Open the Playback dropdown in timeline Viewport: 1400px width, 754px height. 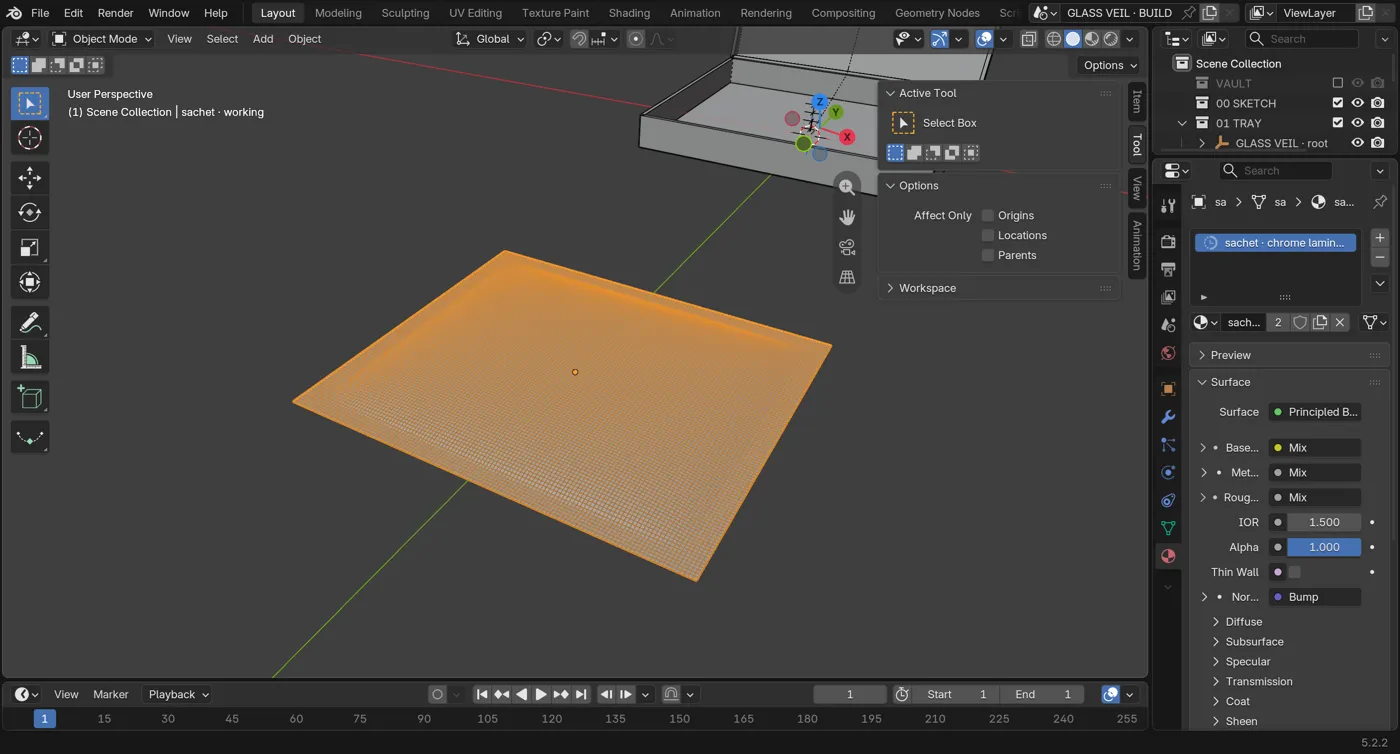(x=178, y=694)
